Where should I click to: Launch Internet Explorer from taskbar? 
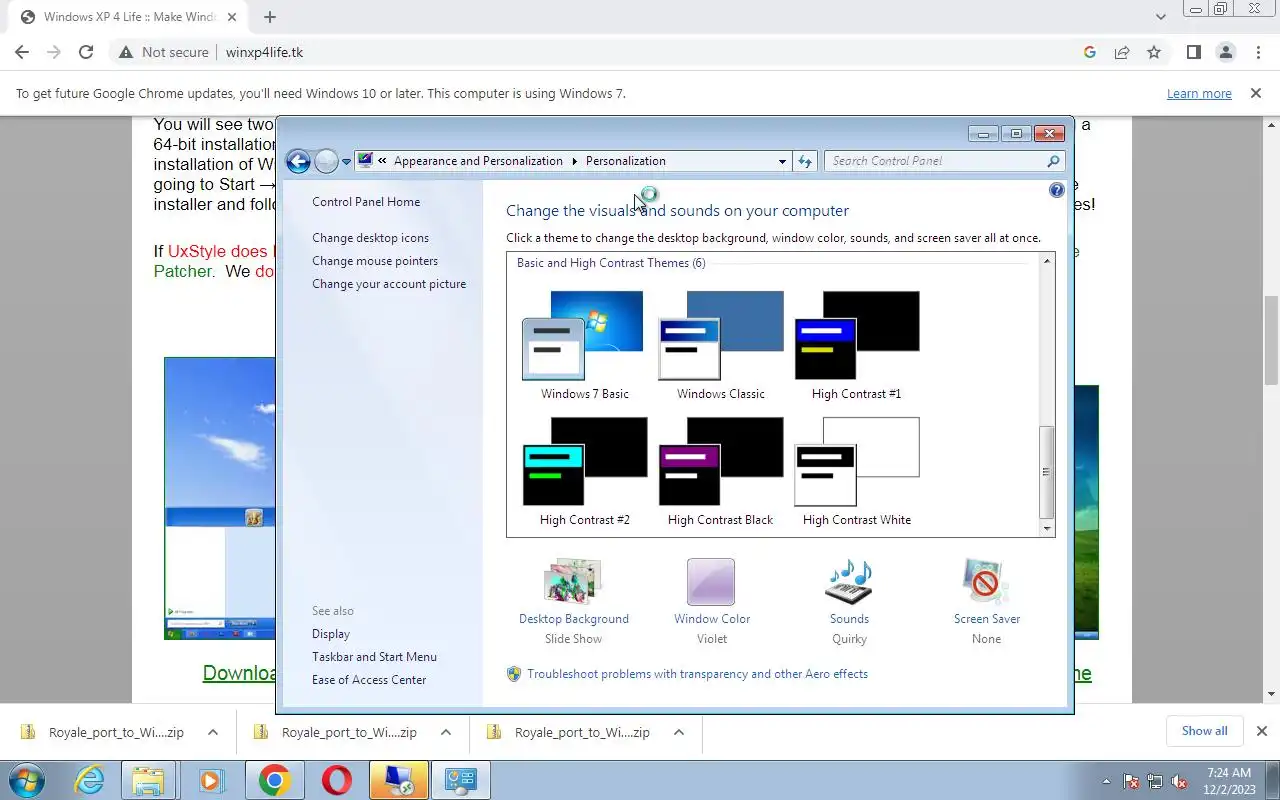(x=90, y=780)
